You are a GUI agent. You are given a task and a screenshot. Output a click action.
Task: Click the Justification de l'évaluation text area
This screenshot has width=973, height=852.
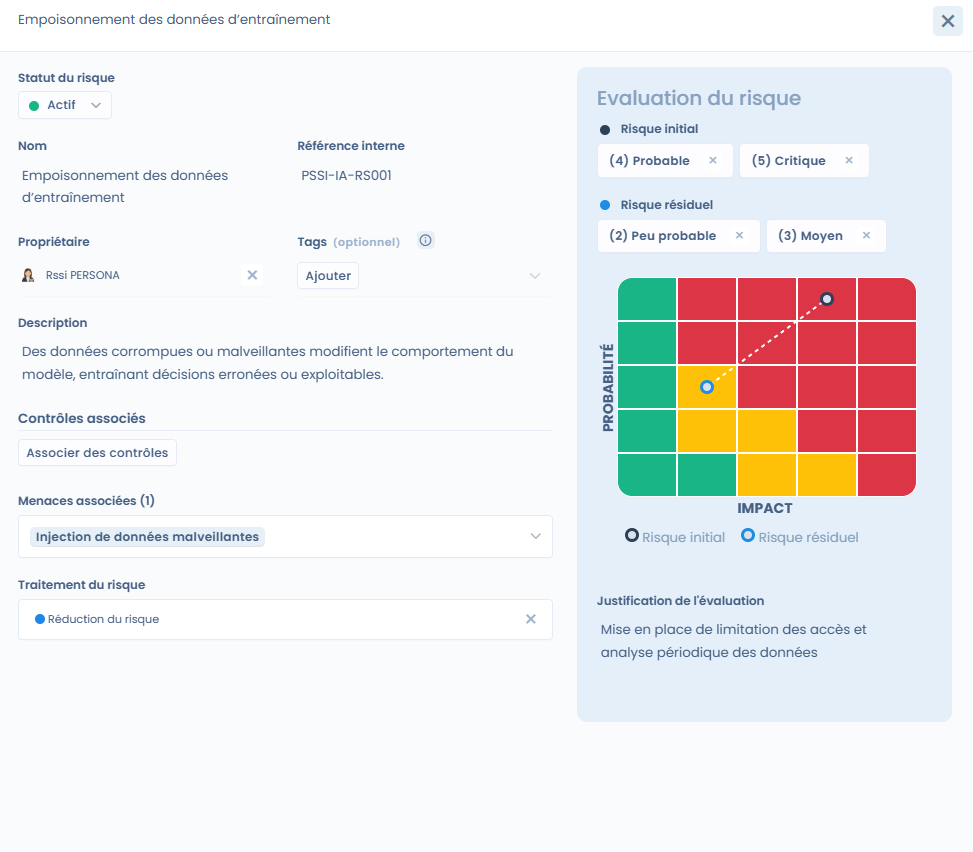tap(733, 641)
